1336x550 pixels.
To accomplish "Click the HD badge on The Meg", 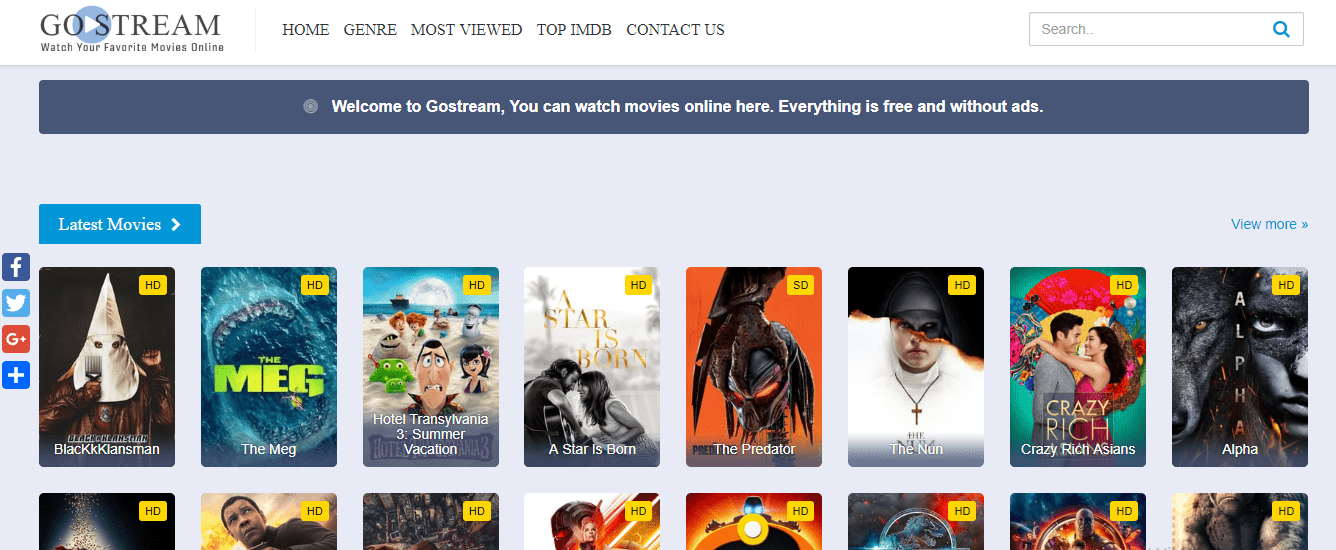I will tap(315, 285).
